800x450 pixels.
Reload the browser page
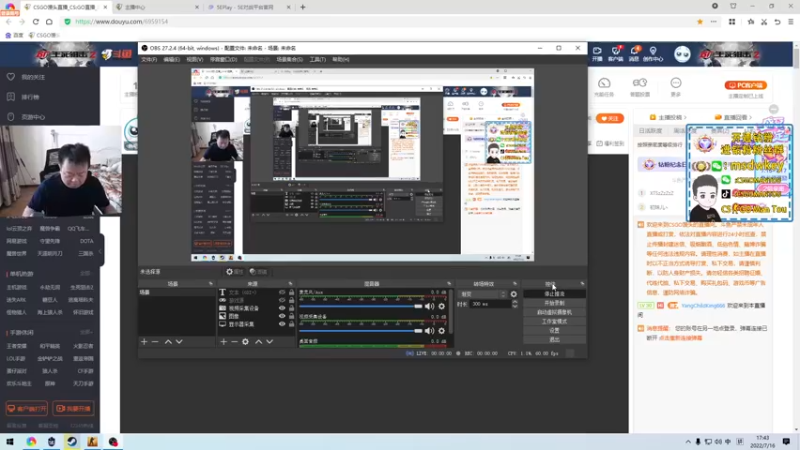pos(36,21)
